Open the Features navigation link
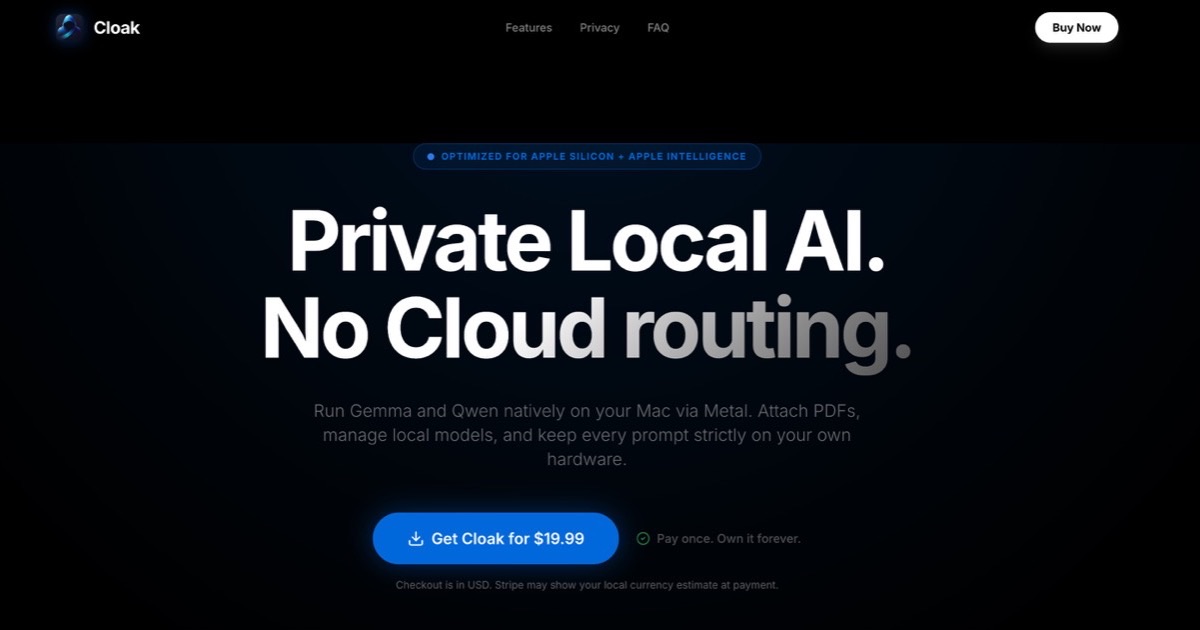This screenshot has width=1200, height=630. click(528, 27)
